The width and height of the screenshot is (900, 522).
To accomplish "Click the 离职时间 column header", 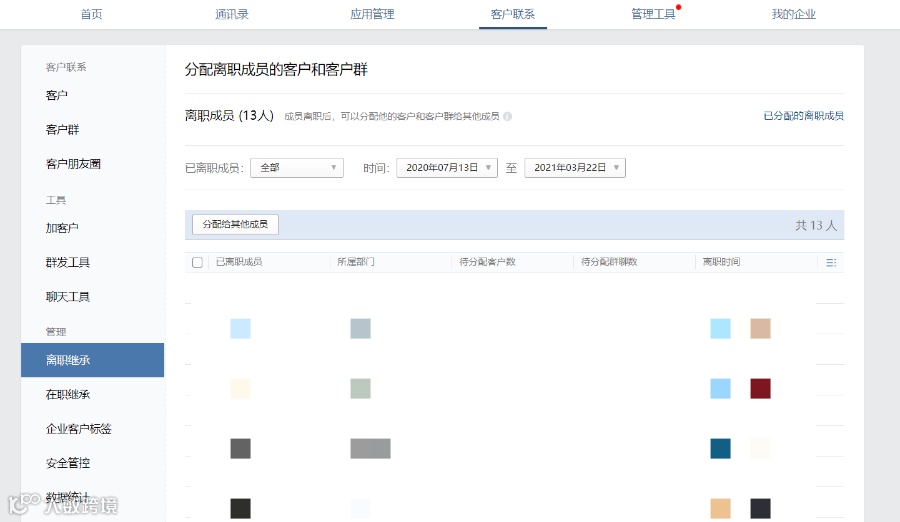I will (x=721, y=262).
